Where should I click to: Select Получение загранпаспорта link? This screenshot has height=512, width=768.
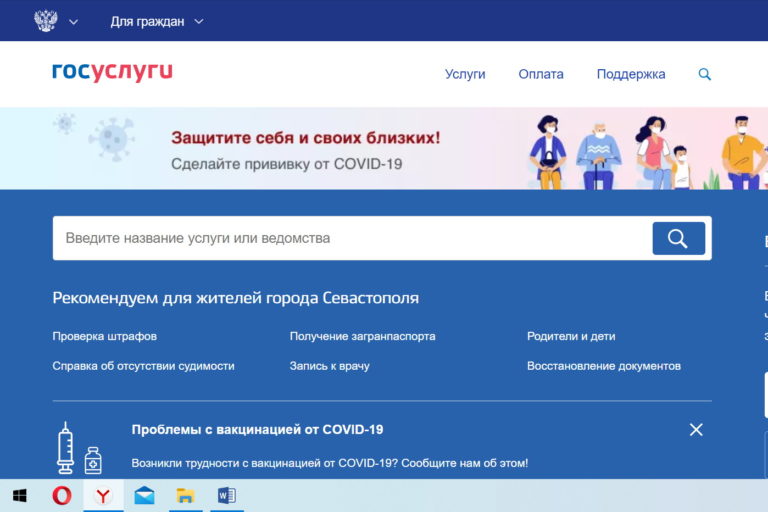tap(362, 336)
